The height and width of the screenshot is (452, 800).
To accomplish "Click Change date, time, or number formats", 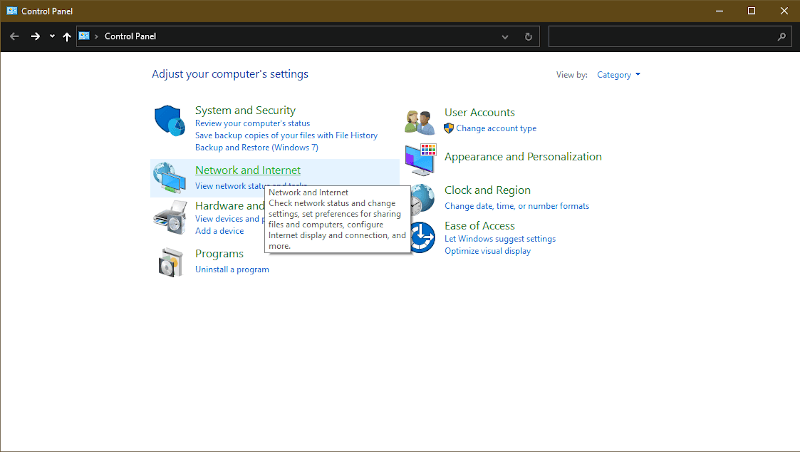I will click(516, 206).
